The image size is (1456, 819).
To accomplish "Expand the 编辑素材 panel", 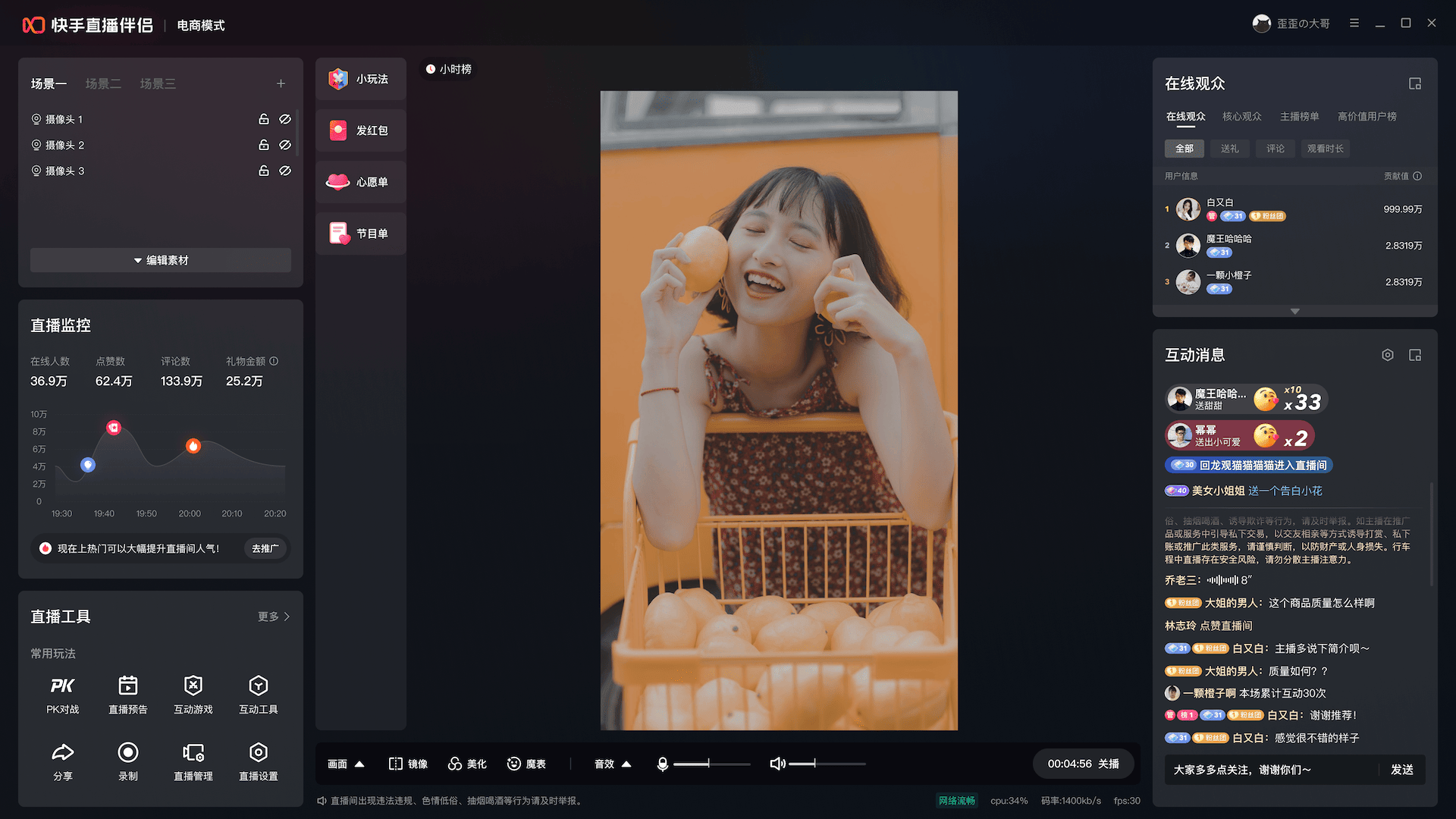I will click(x=160, y=260).
